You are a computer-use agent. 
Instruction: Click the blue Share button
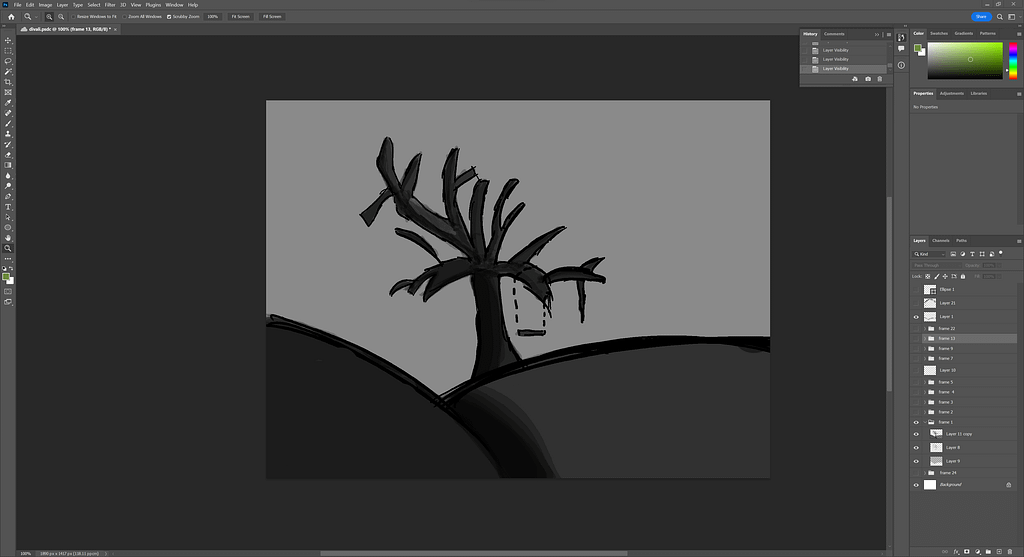(x=979, y=17)
